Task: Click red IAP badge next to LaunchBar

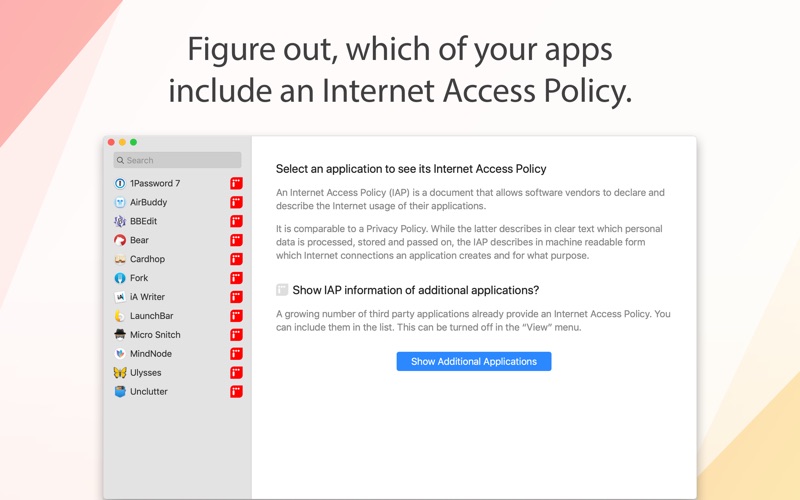Action: (236, 316)
